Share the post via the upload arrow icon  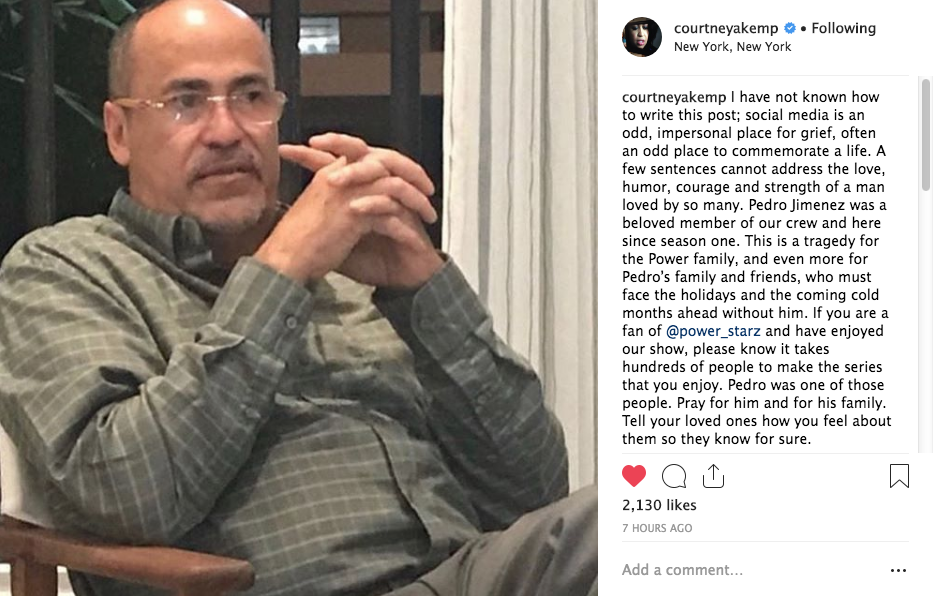click(713, 476)
